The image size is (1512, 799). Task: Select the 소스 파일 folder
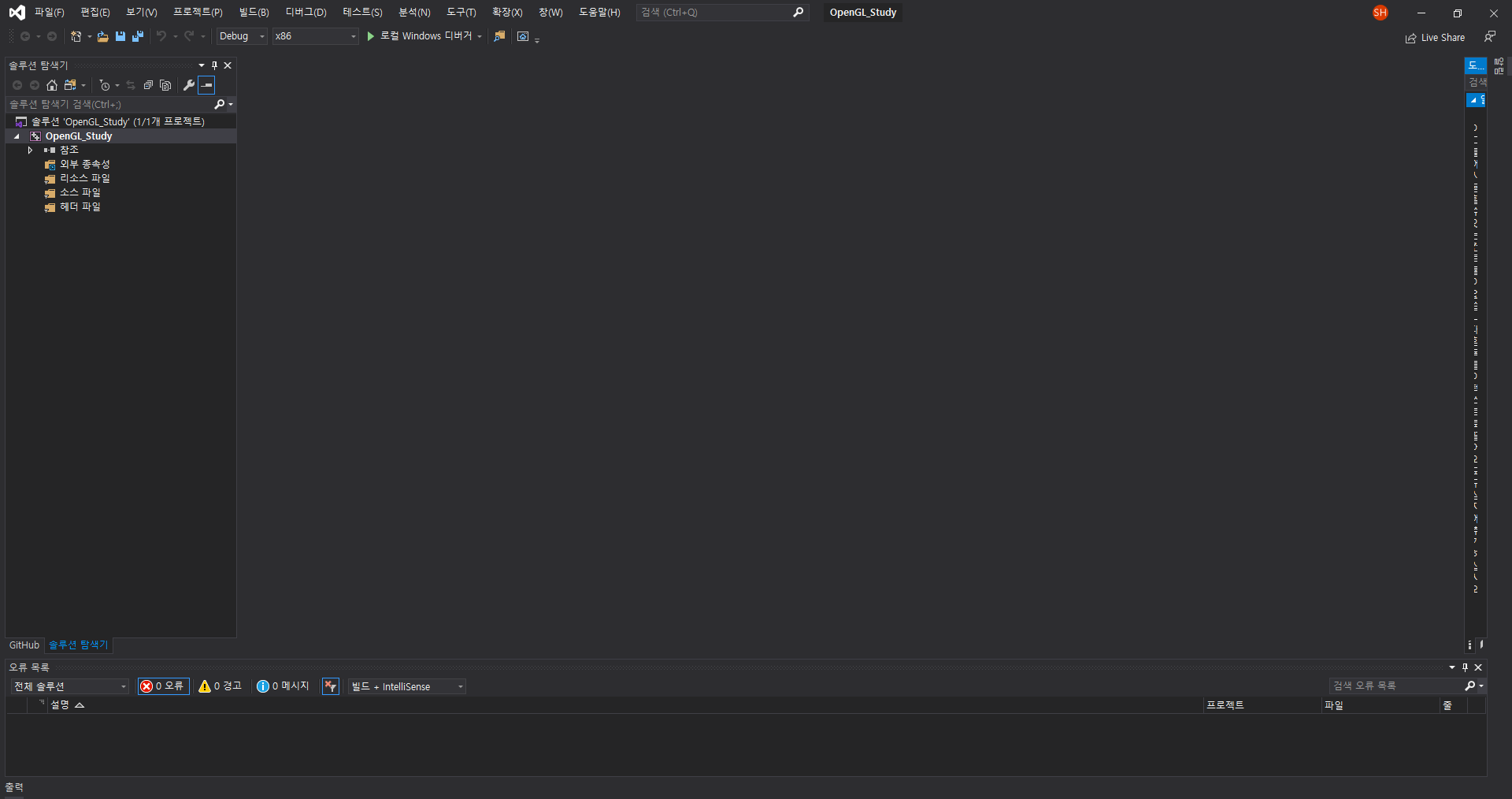(x=80, y=192)
